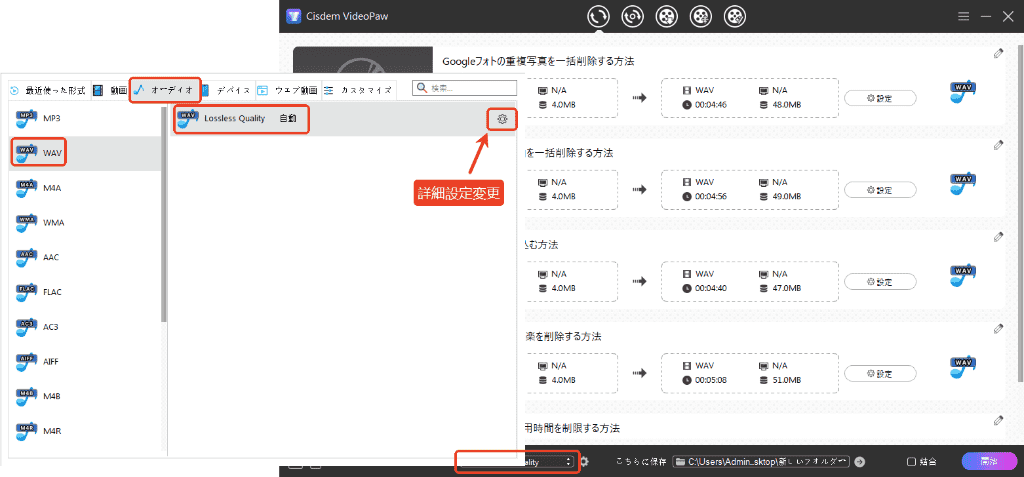The width and height of the screenshot is (1024, 477).
Task: Click format list vertical scrollbar
Action: pos(164,216)
